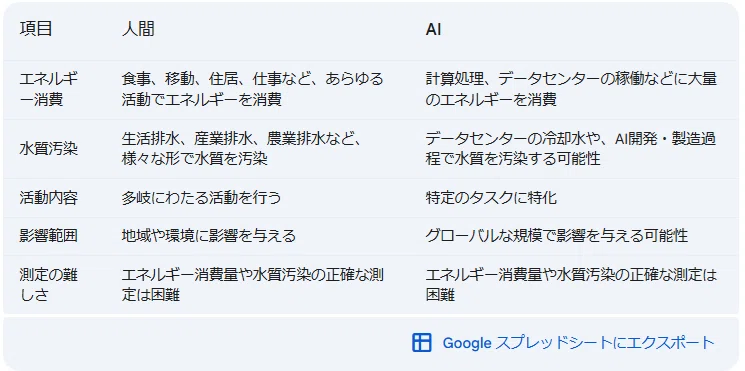Click cell mentioning 生活排水、産業排水

click(x=242, y=149)
